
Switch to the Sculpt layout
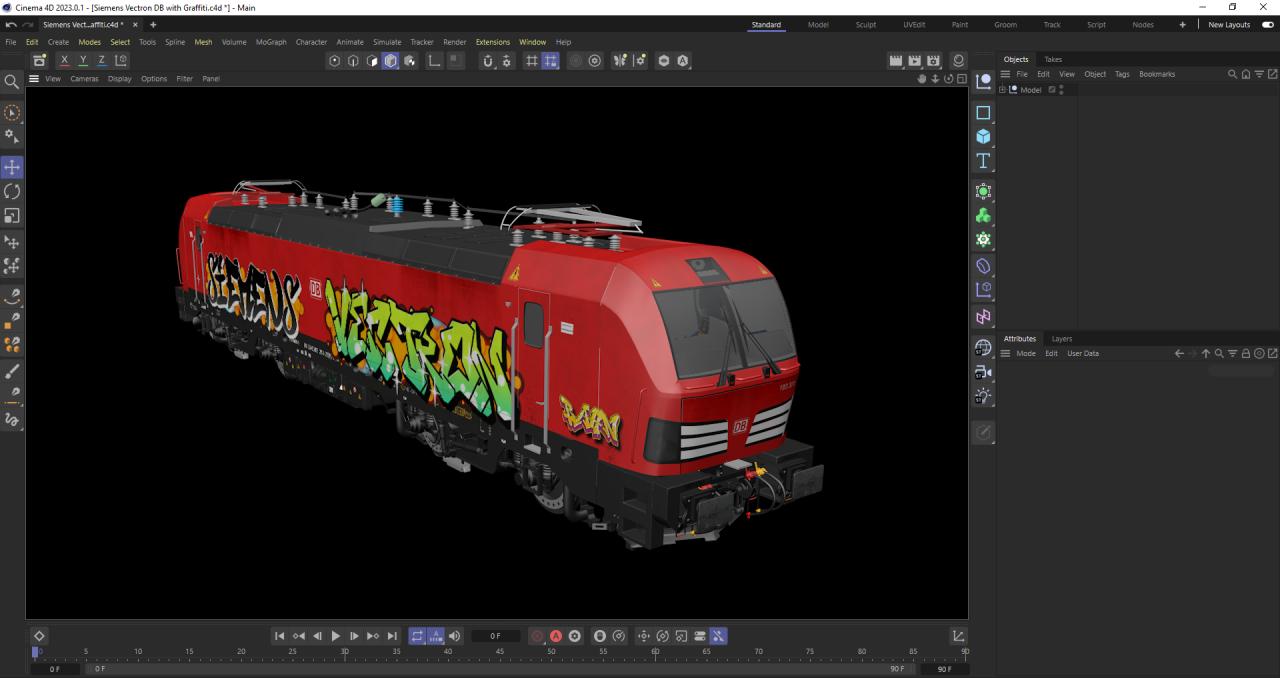[865, 25]
